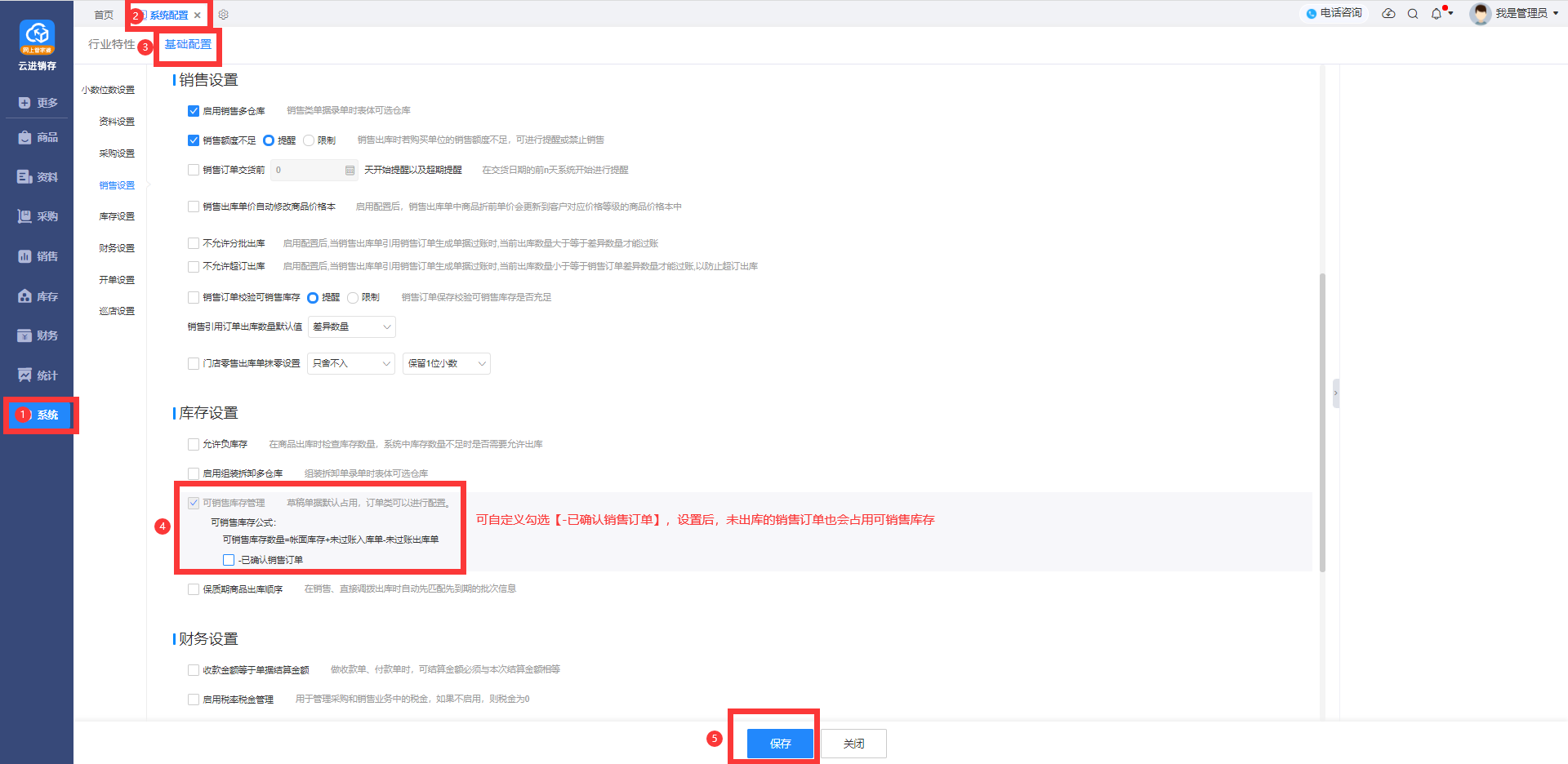Uncheck 启用销售多仓库 checkbox

(x=194, y=111)
